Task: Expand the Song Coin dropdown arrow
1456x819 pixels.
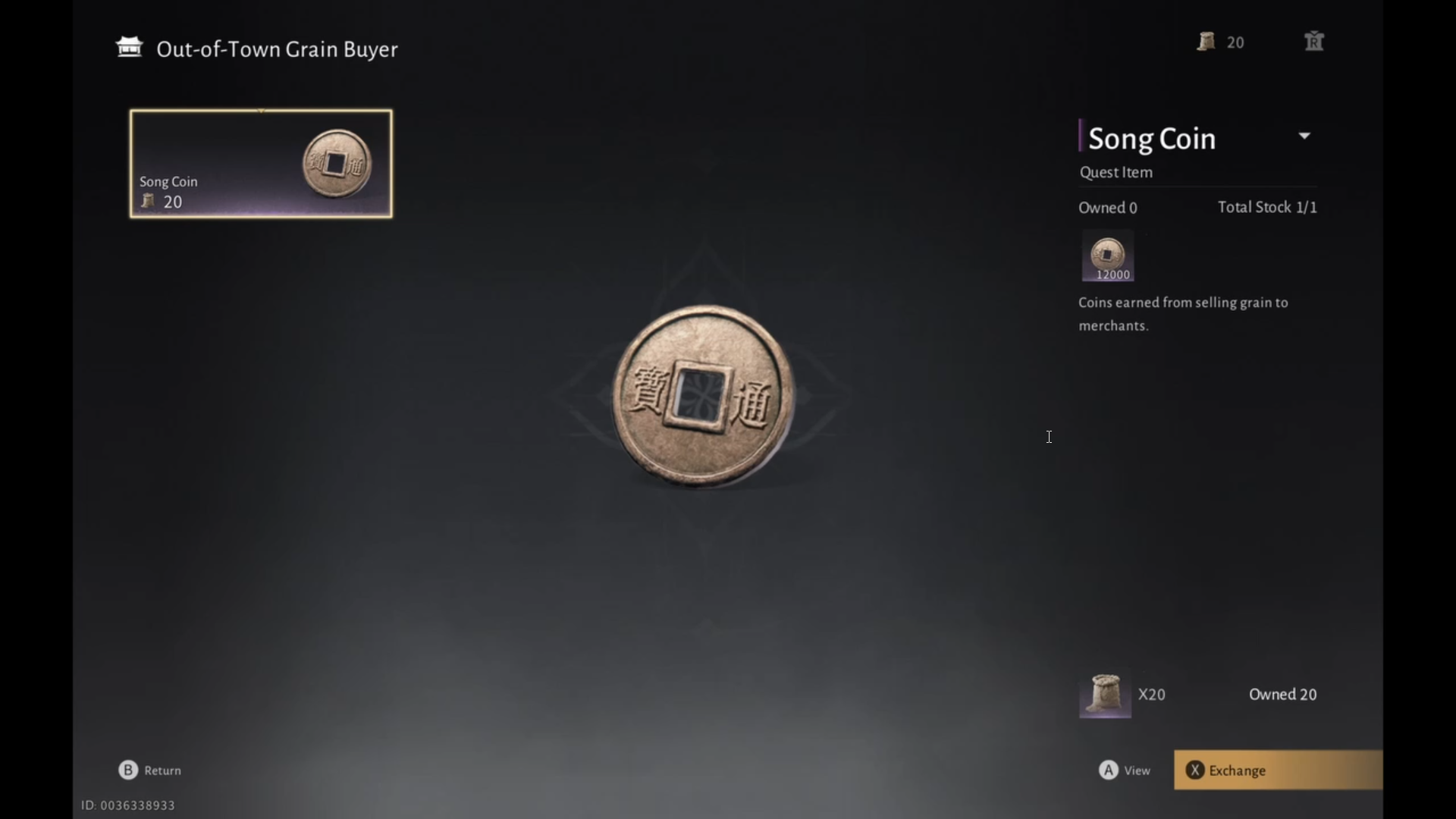Action: tap(1304, 136)
